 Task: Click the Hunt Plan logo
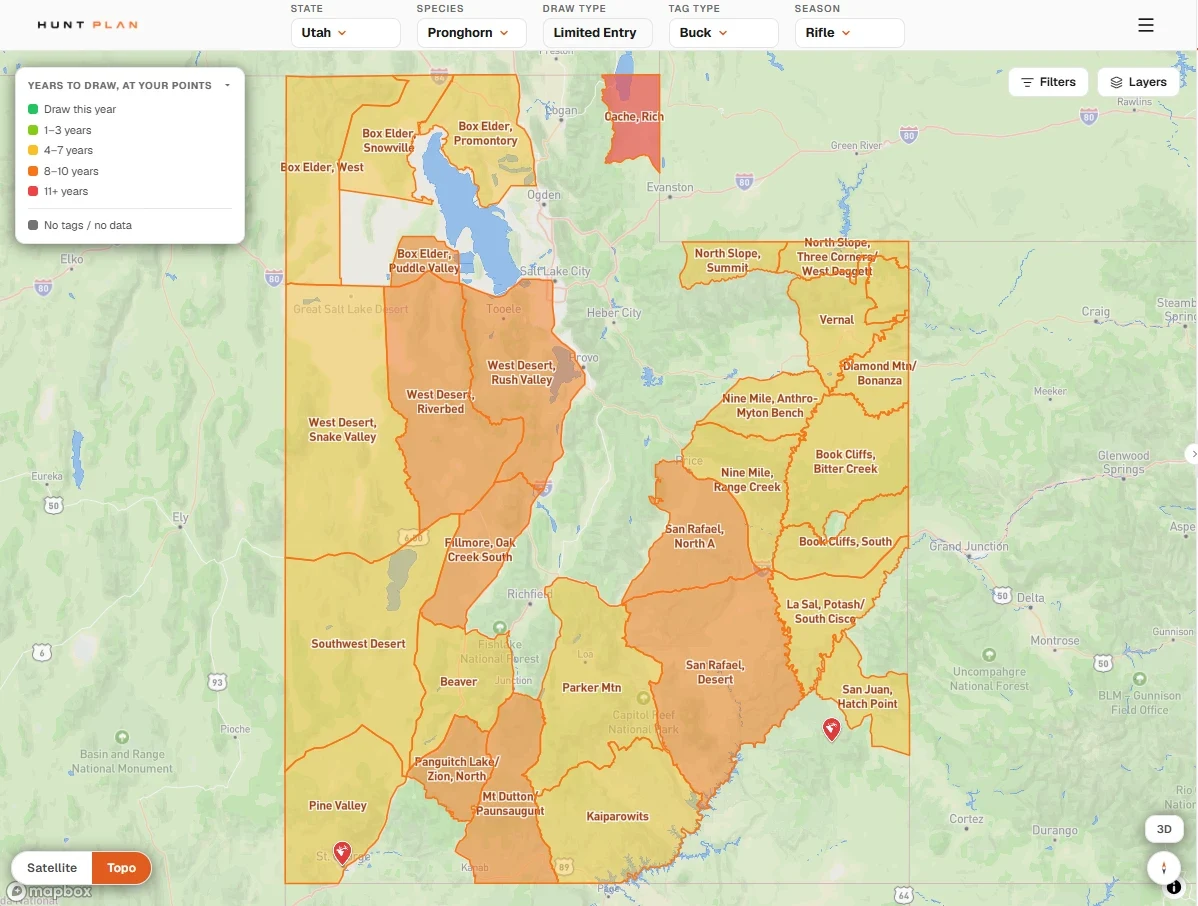88,25
